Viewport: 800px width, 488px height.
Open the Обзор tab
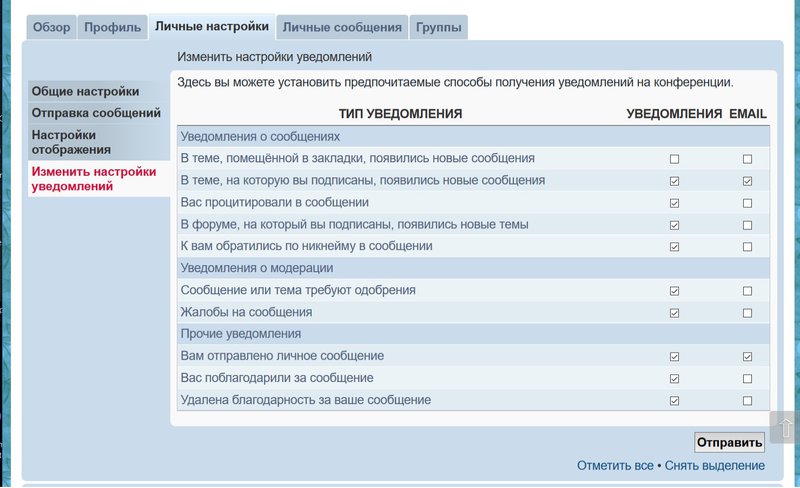pyautogui.click(x=51, y=28)
